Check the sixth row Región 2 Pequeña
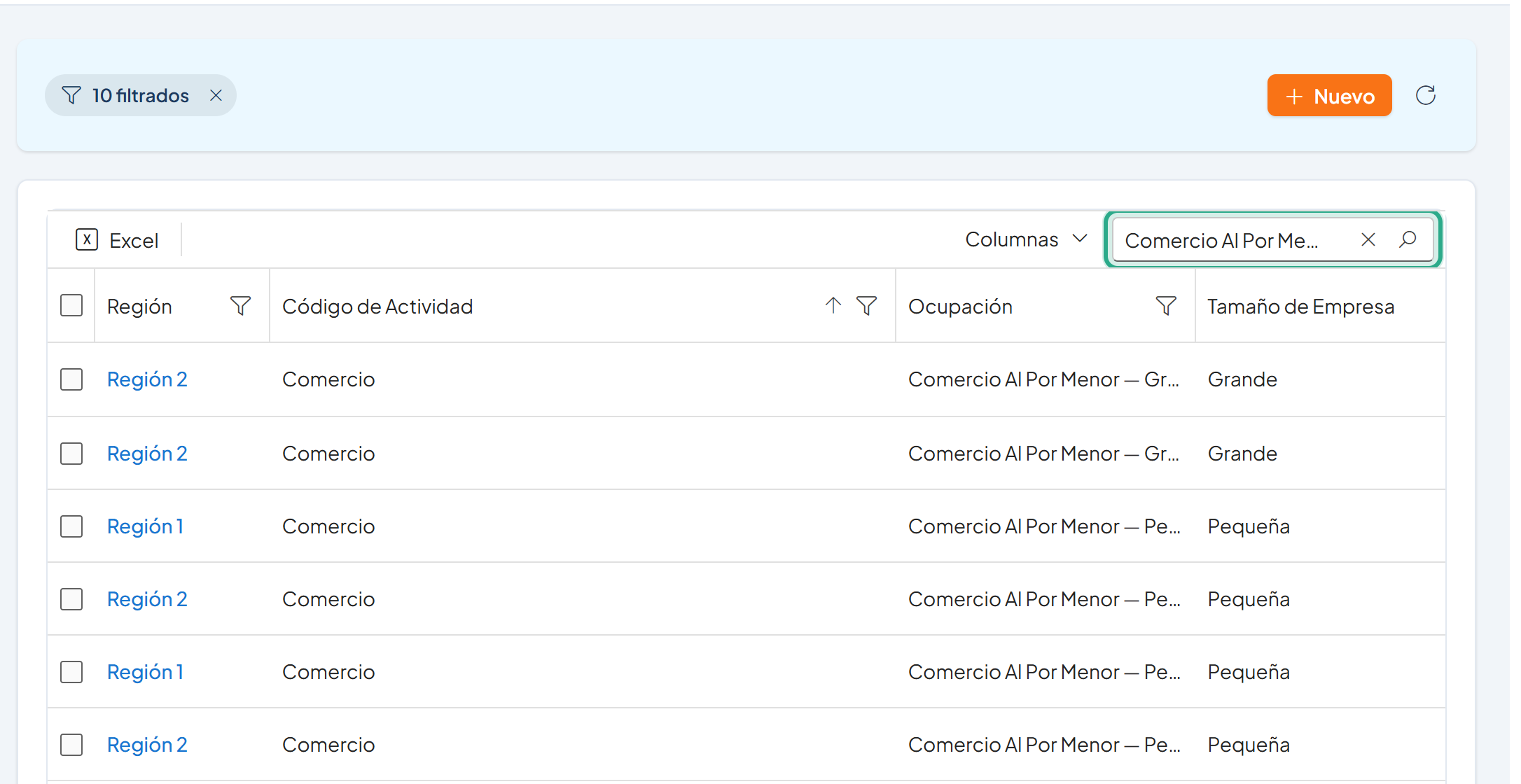Viewport: 1521px width, 784px height. (71, 745)
